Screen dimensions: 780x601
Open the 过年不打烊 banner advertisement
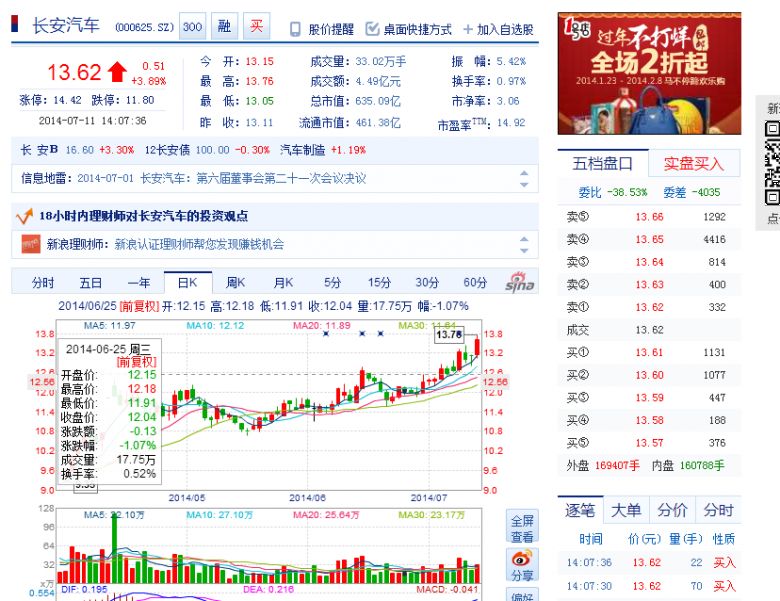[x=649, y=74]
